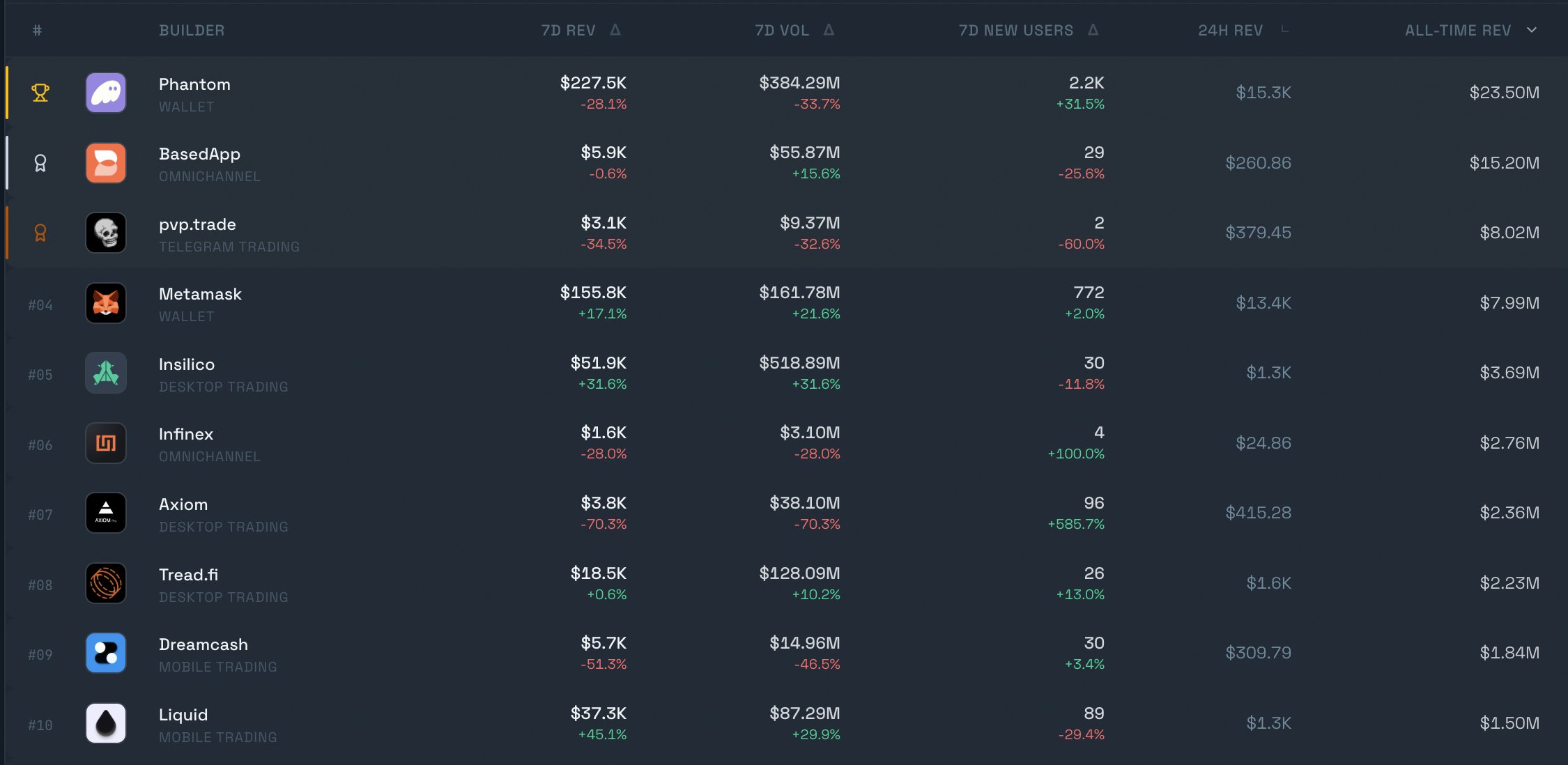Open the Infinex builder name
This screenshot has width=1568, height=765.
pyautogui.click(x=186, y=434)
